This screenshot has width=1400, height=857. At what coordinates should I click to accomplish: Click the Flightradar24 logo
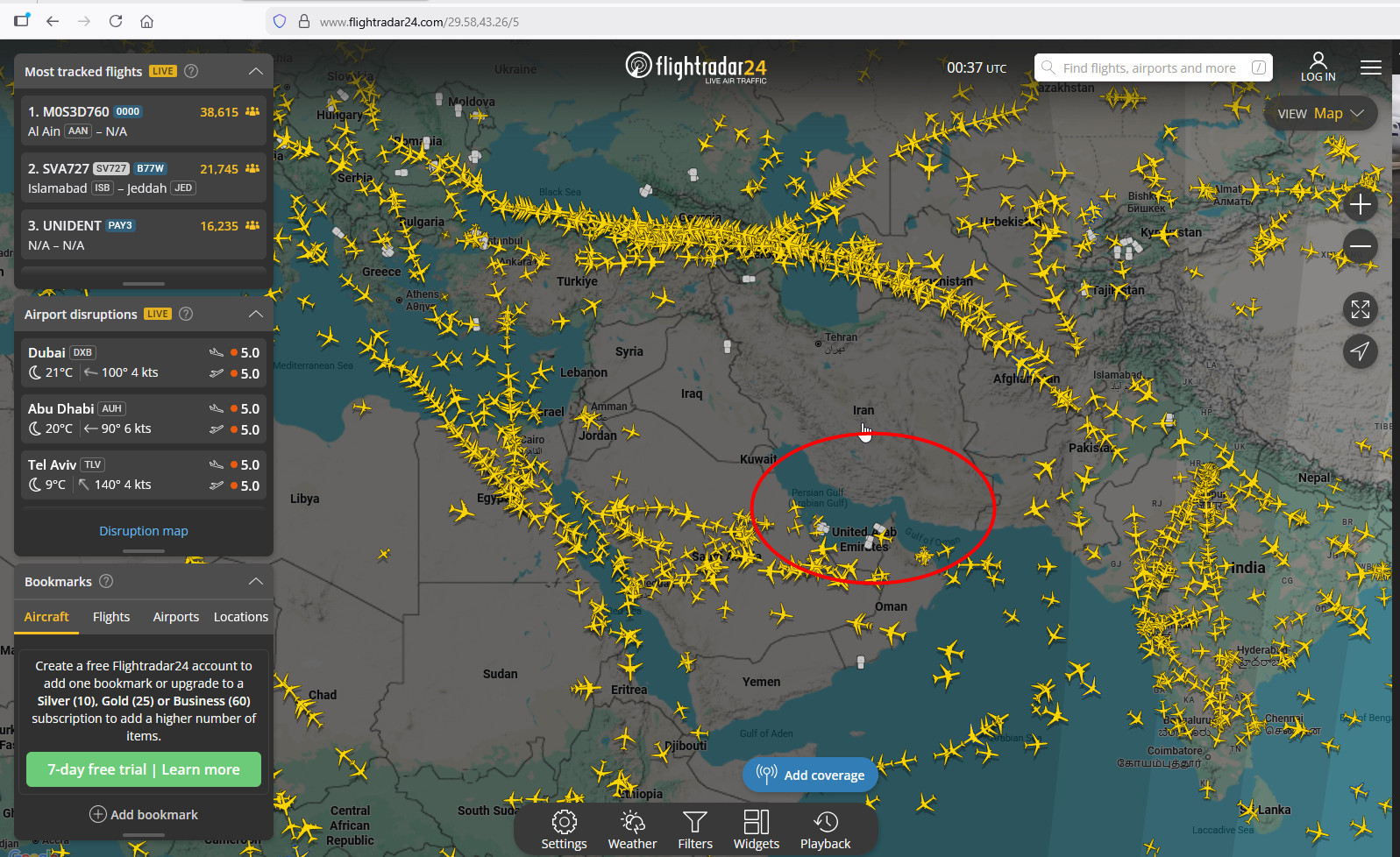click(696, 67)
